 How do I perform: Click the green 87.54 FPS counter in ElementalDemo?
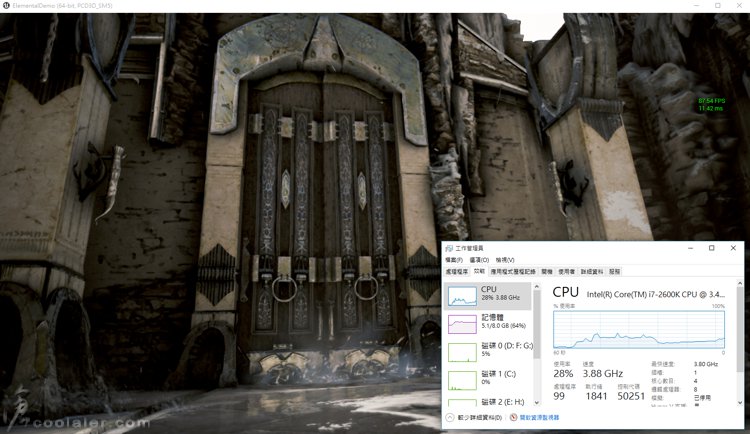pos(711,101)
